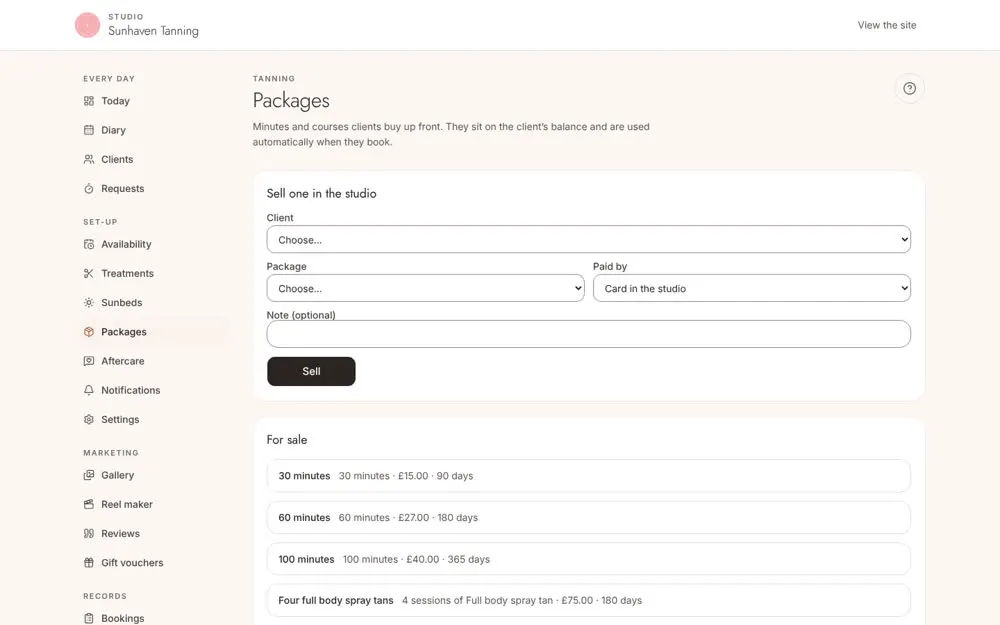The image size is (1000, 625).
Task: Click the Requests stopwatch icon
Action: 89,189
